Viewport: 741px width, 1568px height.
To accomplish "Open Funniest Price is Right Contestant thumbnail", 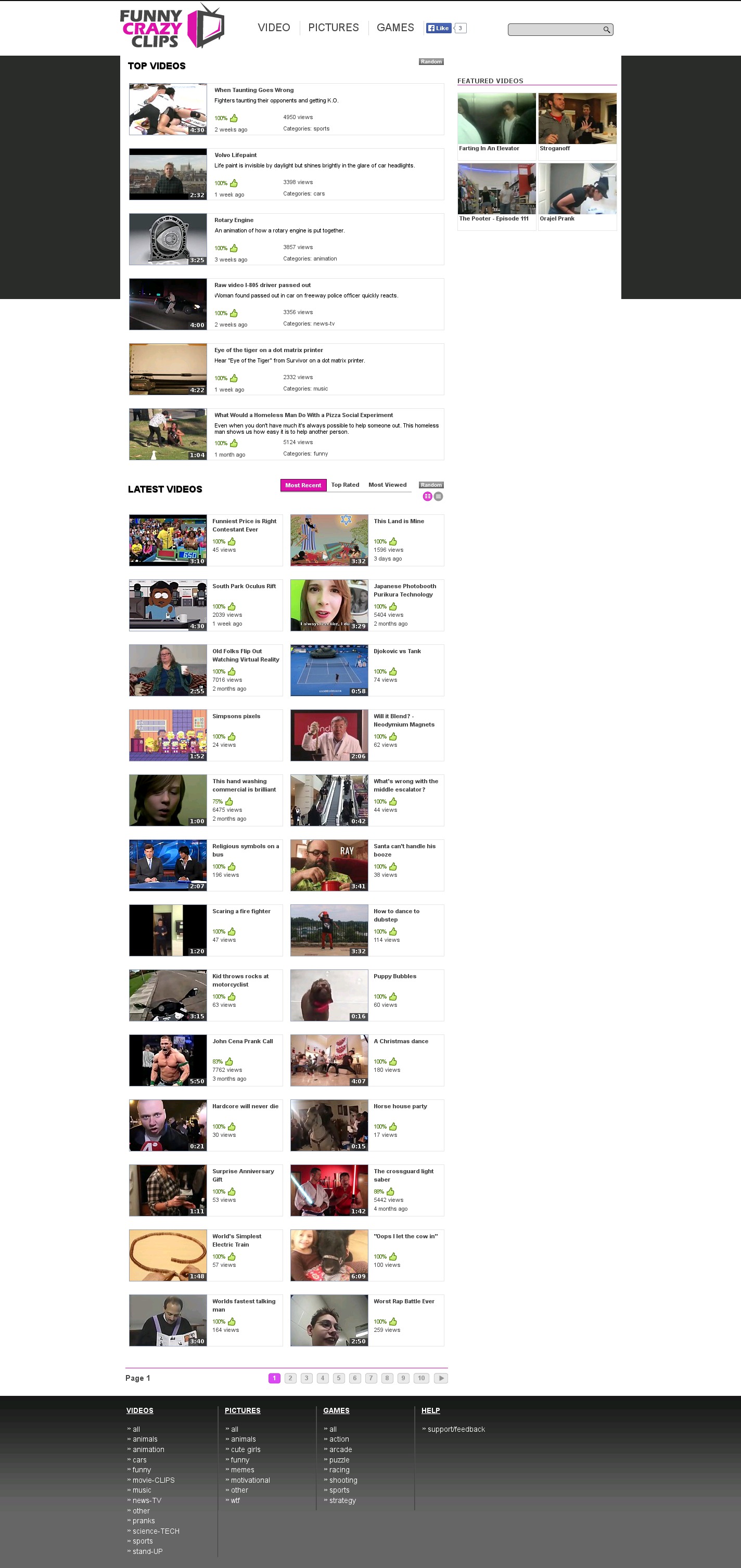I will point(168,540).
